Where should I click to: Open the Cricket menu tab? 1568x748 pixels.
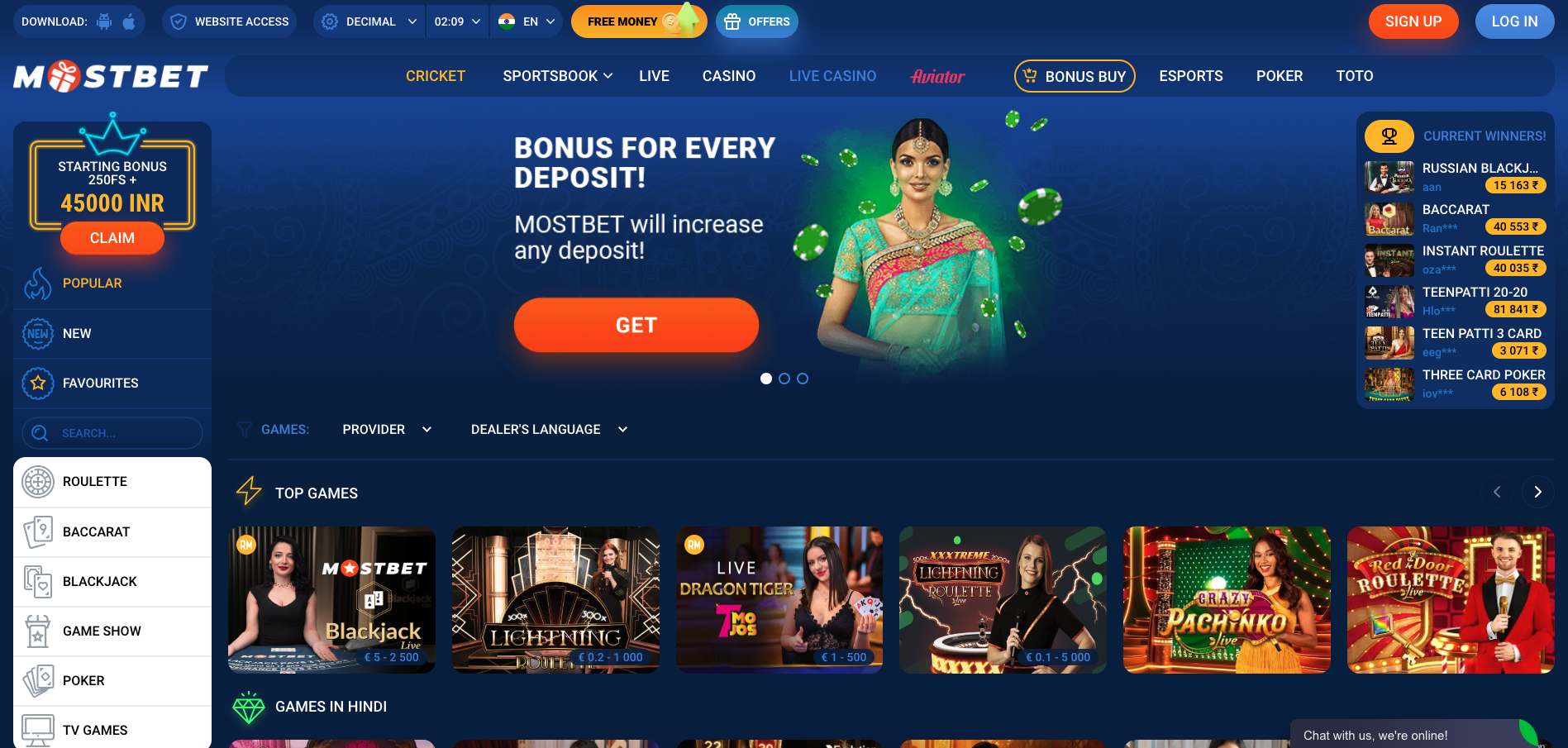[436, 76]
